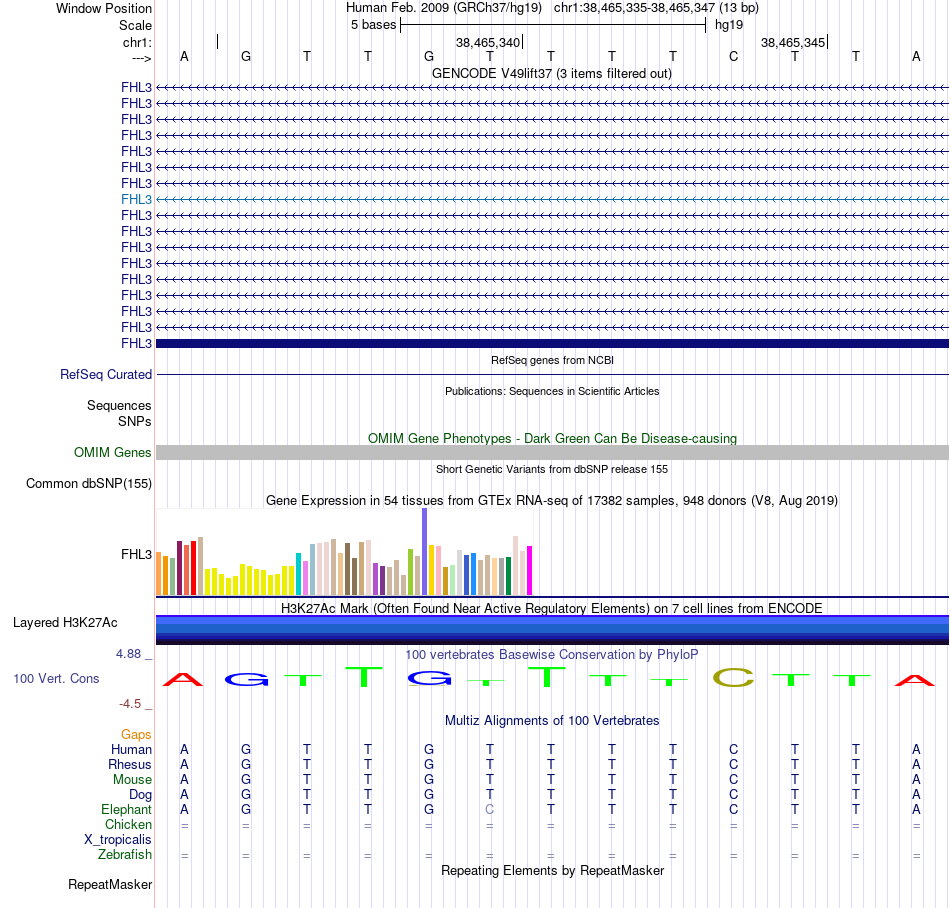Image resolution: width=950 pixels, height=908 pixels.
Task: Select the Rhesus alignment row label
Action: coord(130,765)
